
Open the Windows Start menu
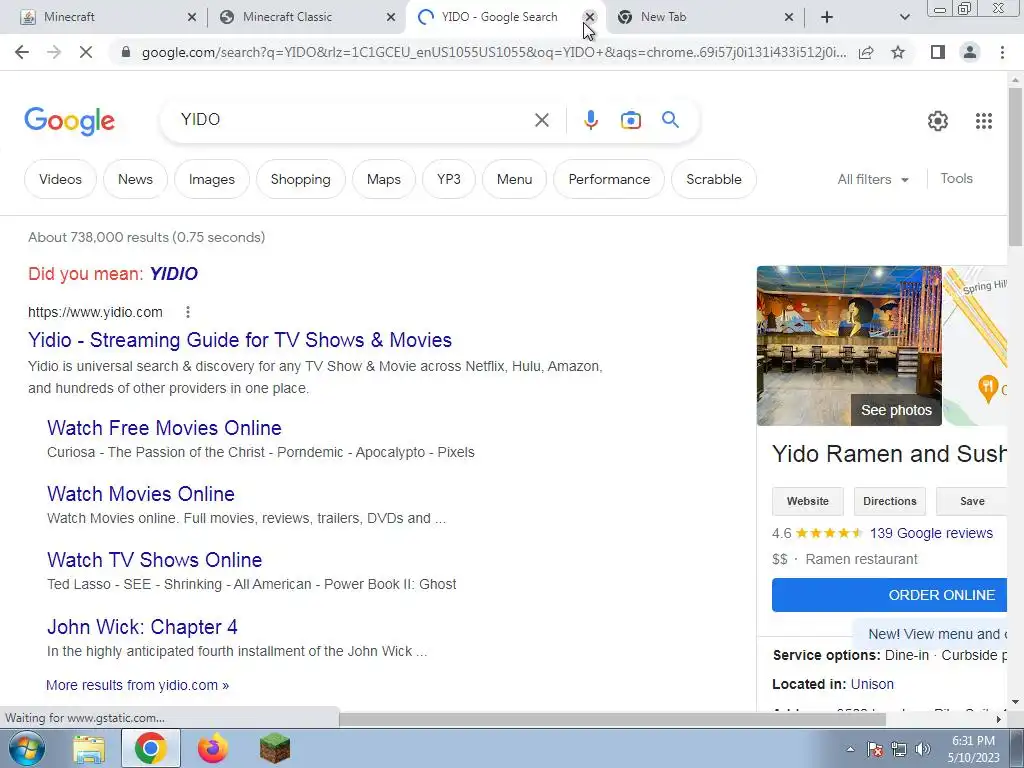26,748
